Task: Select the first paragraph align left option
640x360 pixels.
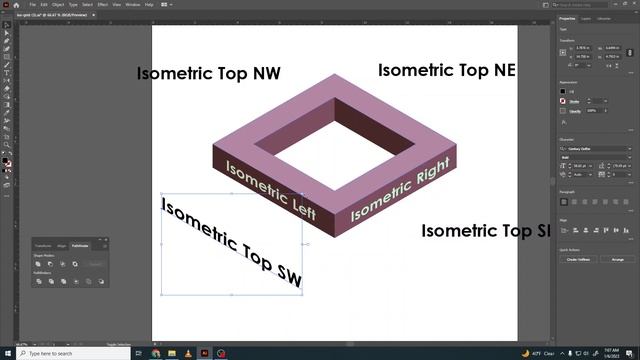Action: coord(564,202)
